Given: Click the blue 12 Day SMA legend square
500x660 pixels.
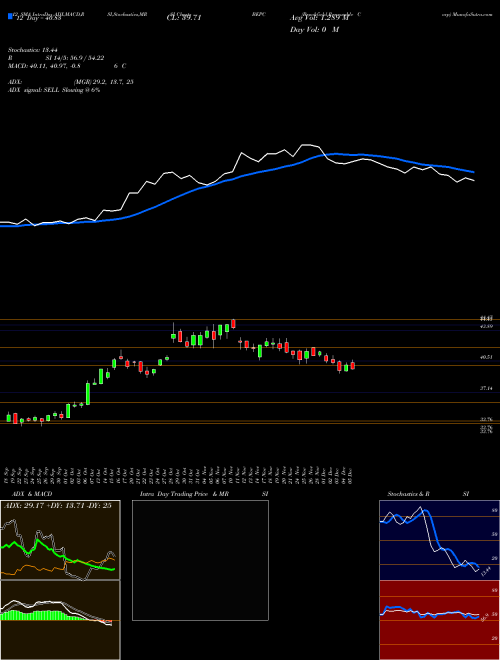Looking at the screenshot, I should (x=11, y=17).
